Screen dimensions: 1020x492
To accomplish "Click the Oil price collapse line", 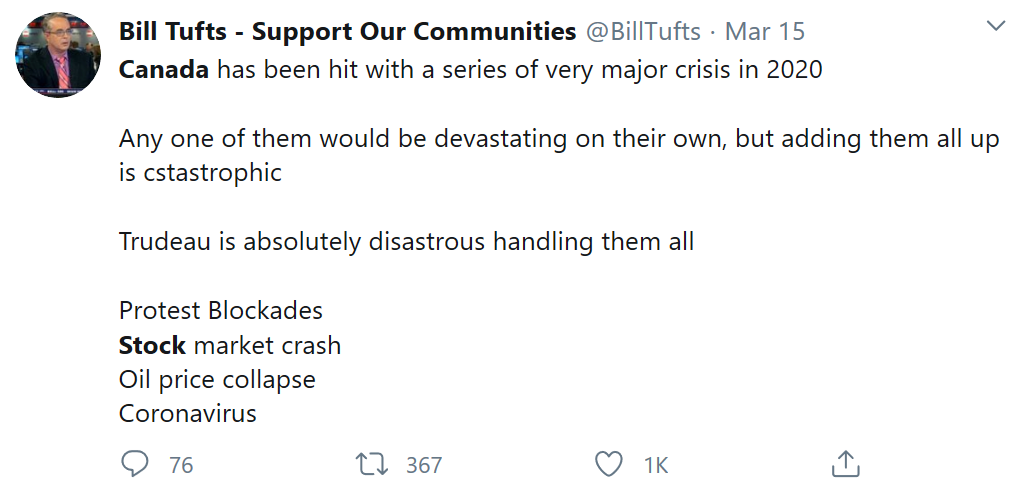I will [x=217, y=379].
